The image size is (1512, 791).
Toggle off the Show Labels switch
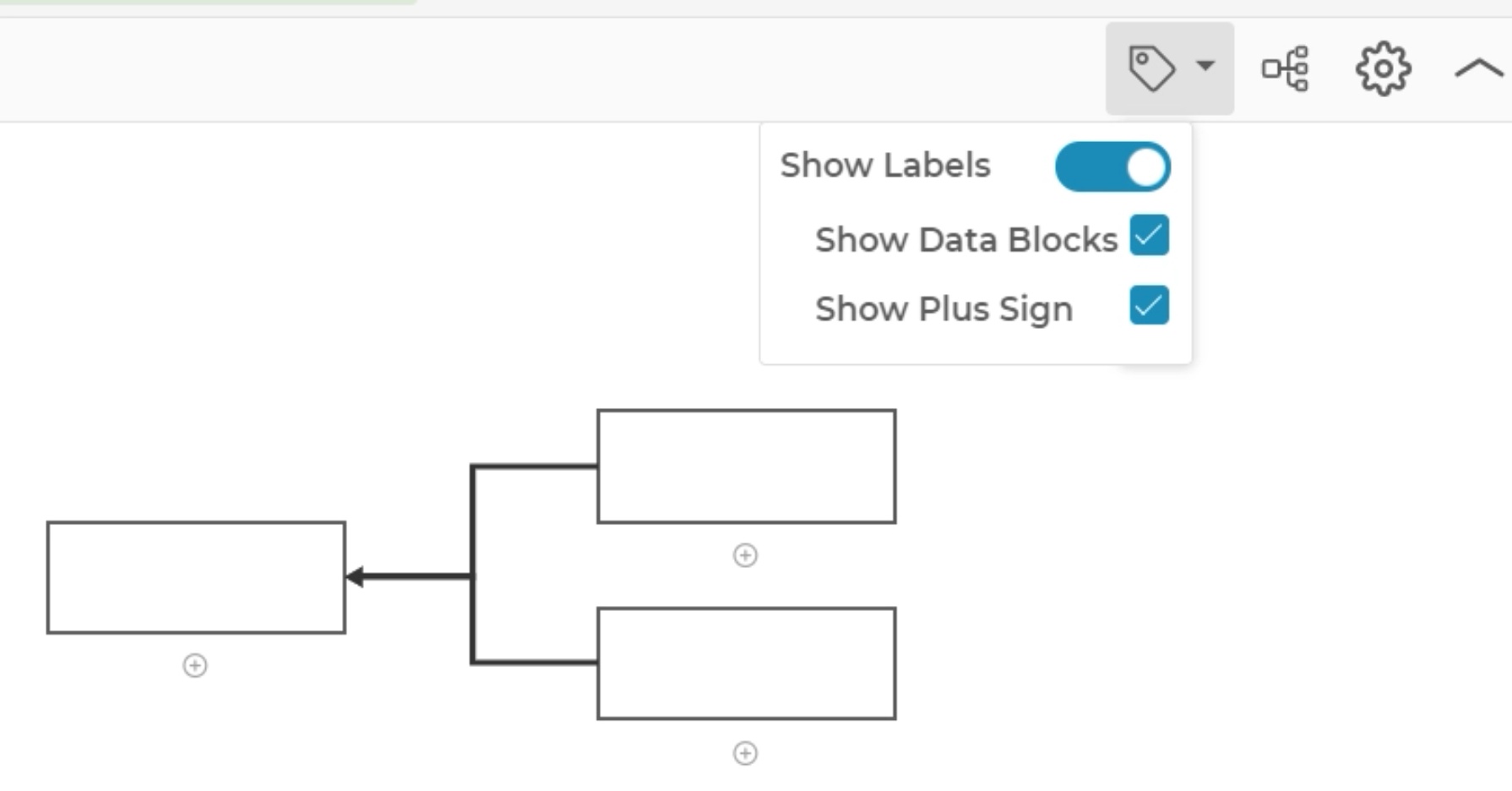(1112, 166)
